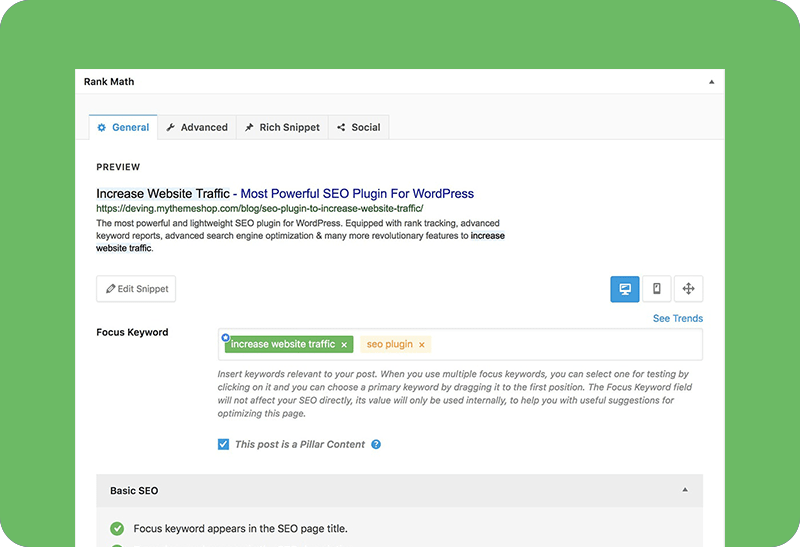Open the Advanced tab
This screenshot has width=800, height=547.
tap(197, 127)
